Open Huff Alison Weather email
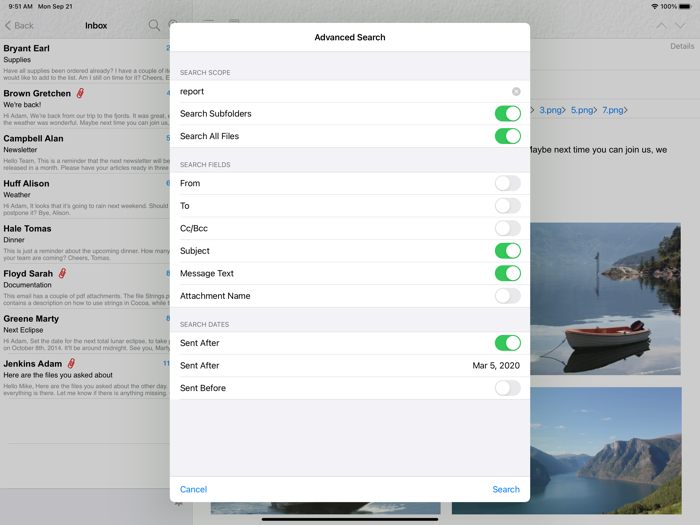 tap(85, 198)
